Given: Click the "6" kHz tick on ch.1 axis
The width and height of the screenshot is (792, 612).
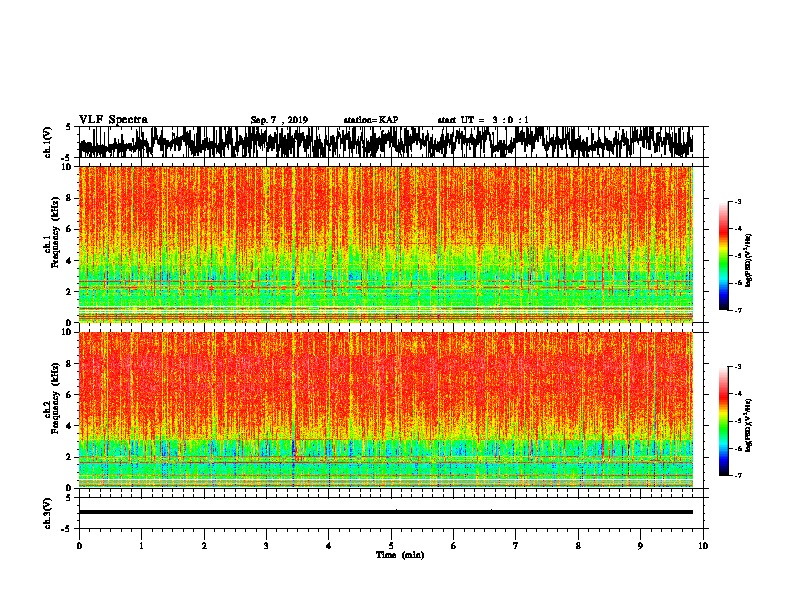Looking at the screenshot, I should point(70,229).
